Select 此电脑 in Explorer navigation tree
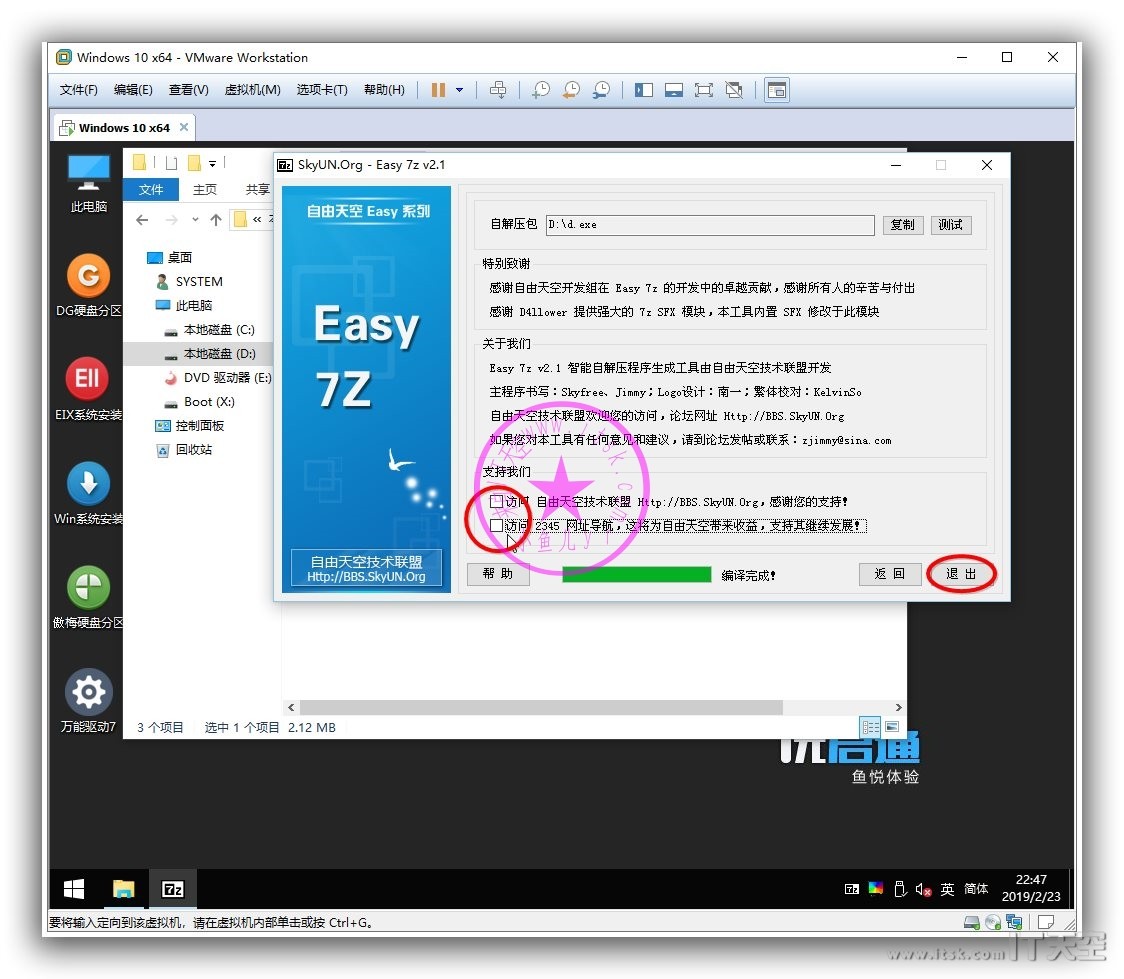The height and width of the screenshot is (979, 1124). [184, 305]
